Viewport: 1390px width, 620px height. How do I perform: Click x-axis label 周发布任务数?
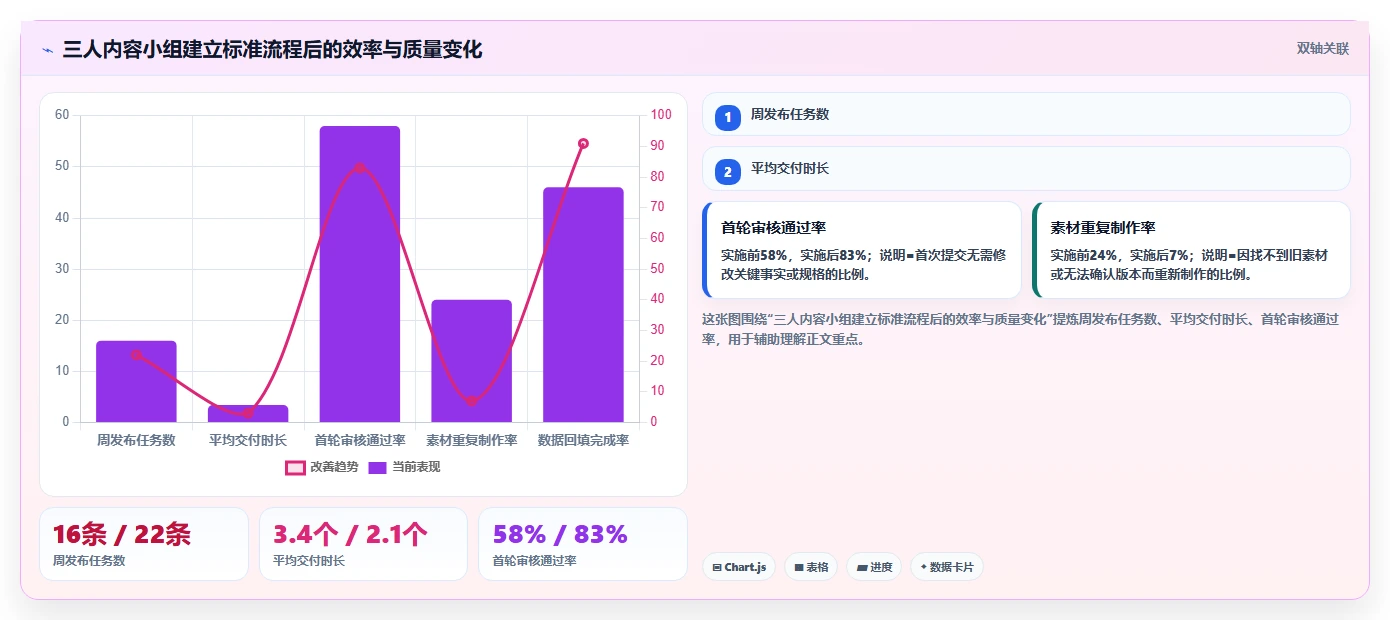point(136,440)
